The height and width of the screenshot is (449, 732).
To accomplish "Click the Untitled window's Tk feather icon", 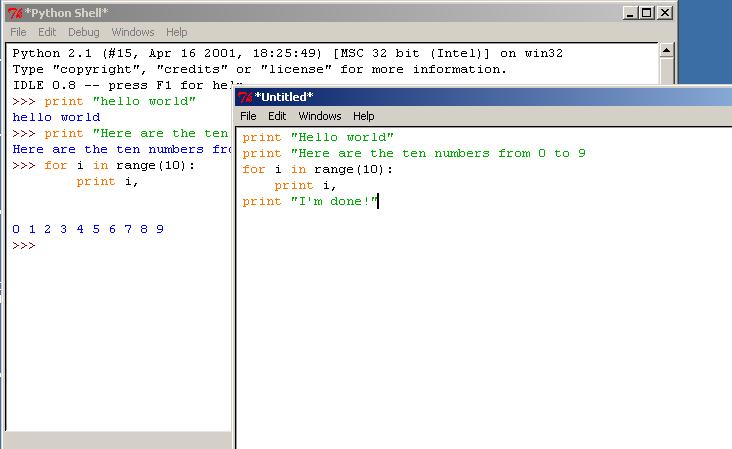I will click(x=245, y=97).
